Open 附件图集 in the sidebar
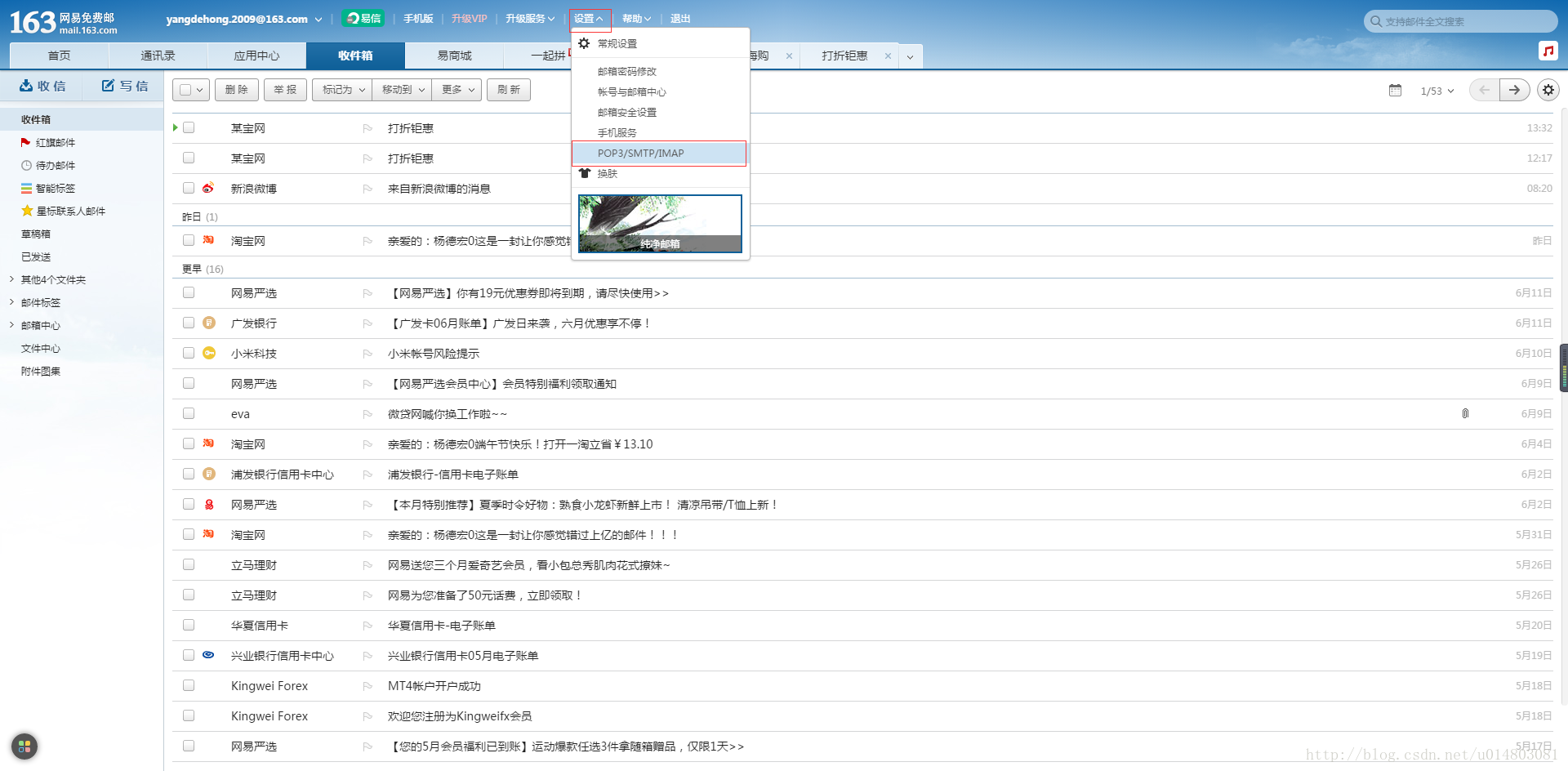1568x771 pixels. (x=41, y=371)
